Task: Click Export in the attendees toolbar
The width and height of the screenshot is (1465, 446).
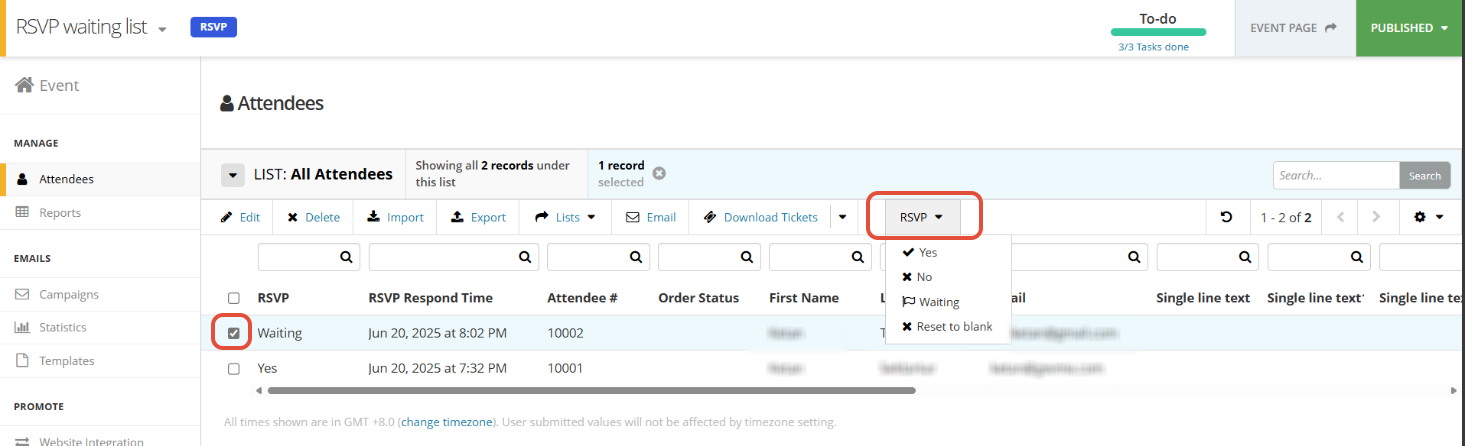Action: pyautogui.click(x=478, y=217)
